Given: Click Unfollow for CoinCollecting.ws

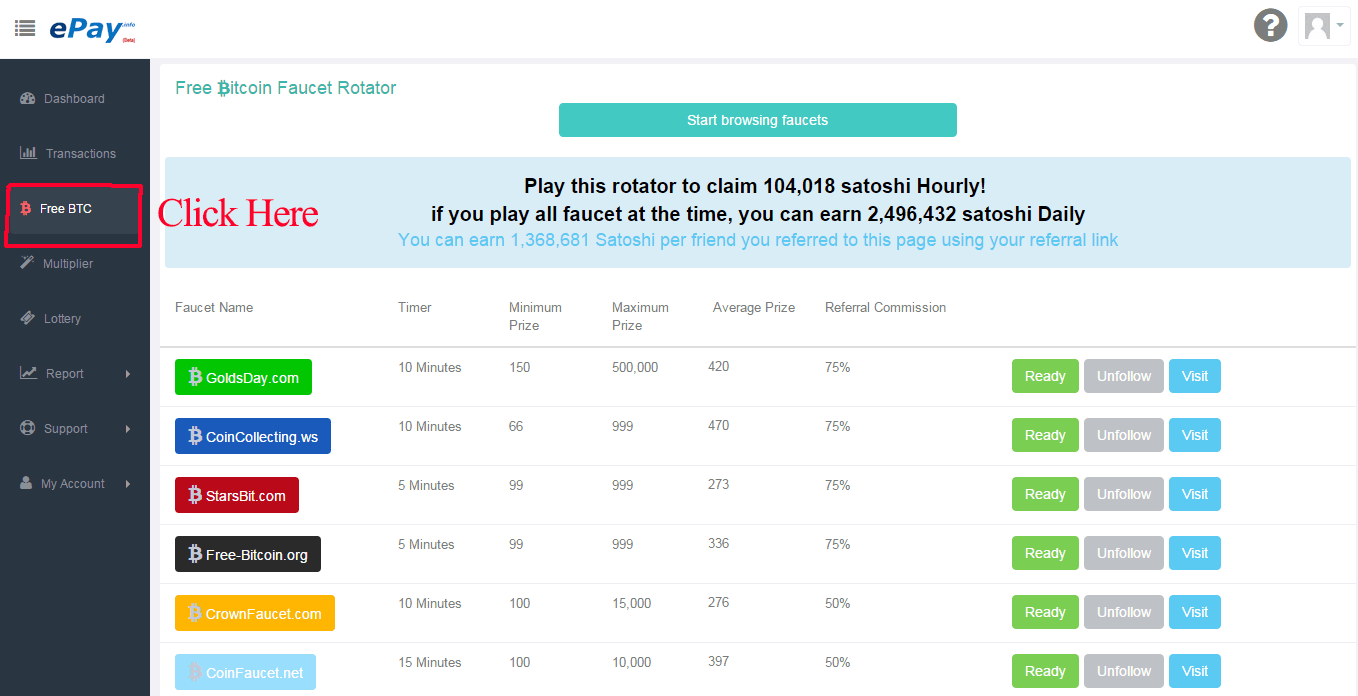Looking at the screenshot, I should click(x=1124, y=435).
